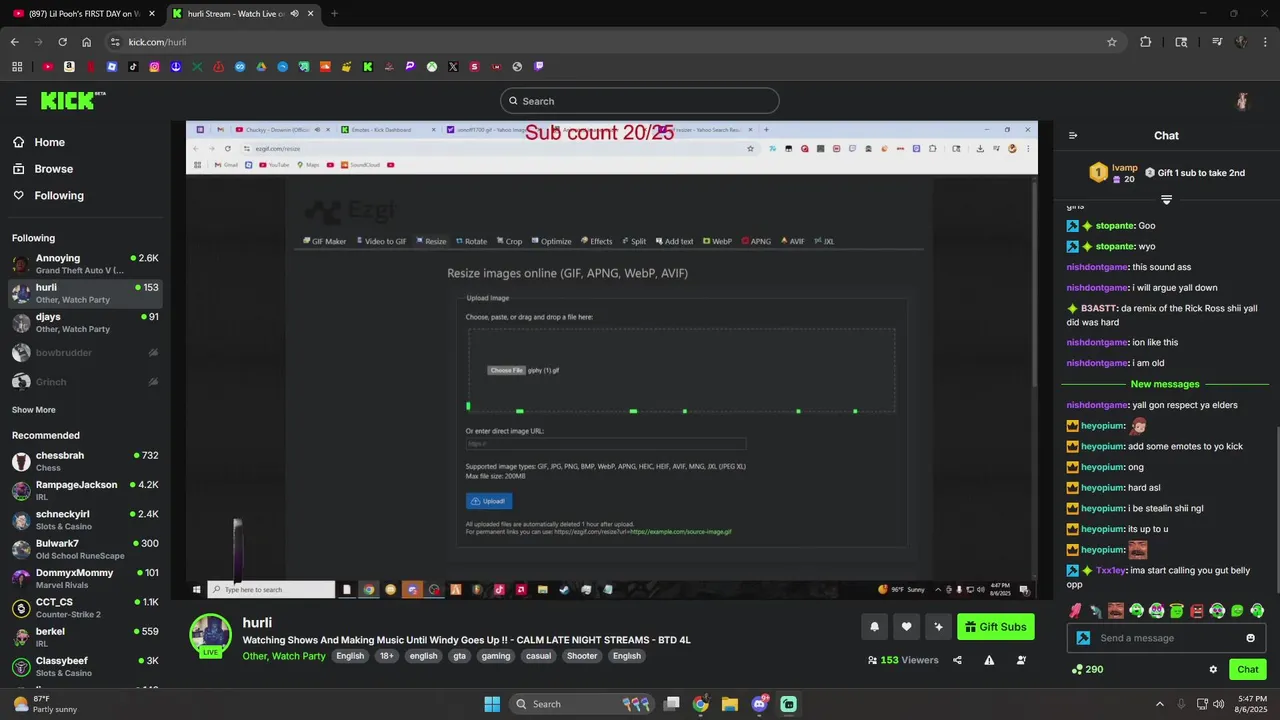Image resolution: width=1280 pixels, height=720 pixels.
Task: Open the Google Drive bookmark icon
Action: coord(261,67)
